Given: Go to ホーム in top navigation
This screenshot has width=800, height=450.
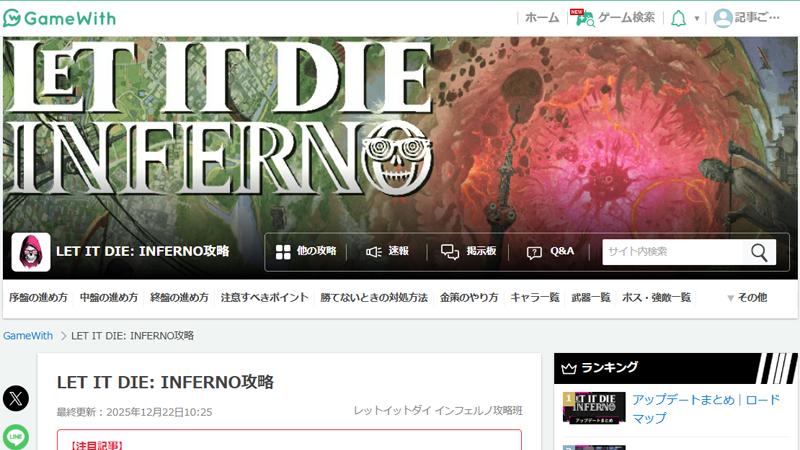Looking at the screenshot, I should pos(542,18).
